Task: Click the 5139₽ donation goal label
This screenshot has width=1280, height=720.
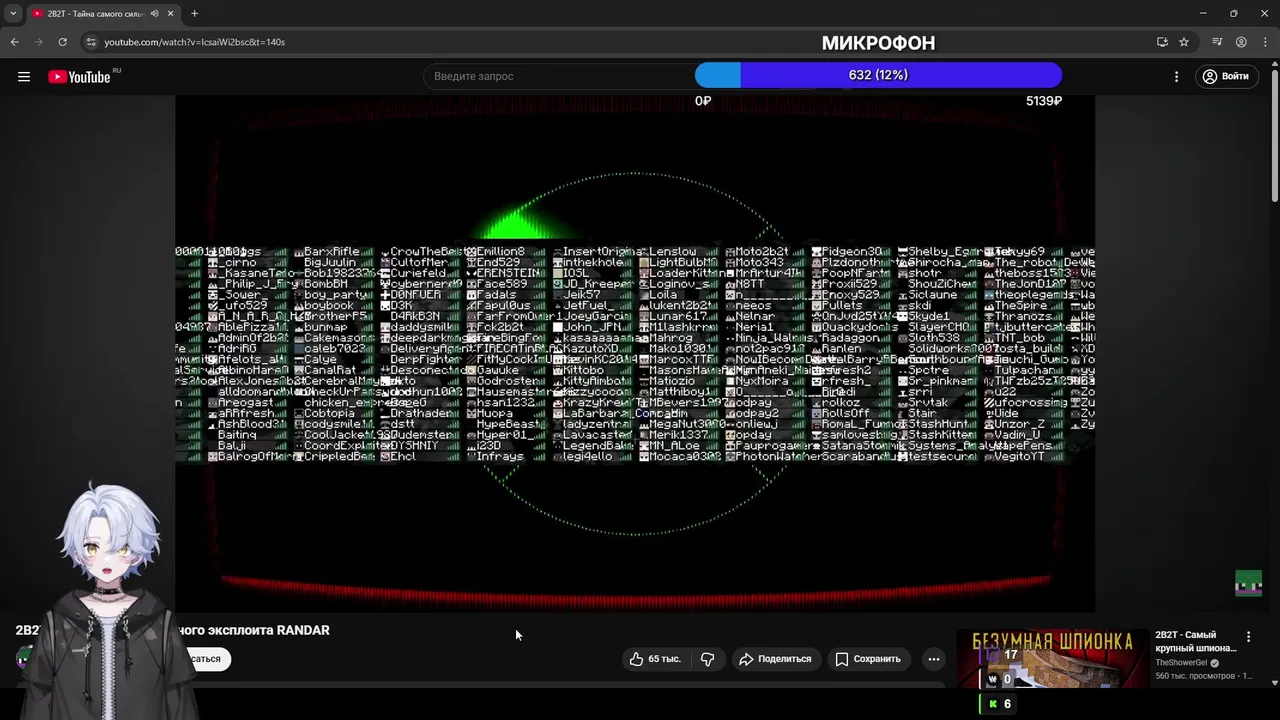Action: click(x=1044, y=101)
